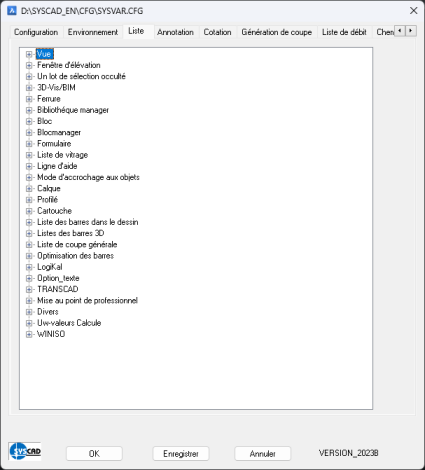Switch to the Configuration tab

[x=36, y=32]
